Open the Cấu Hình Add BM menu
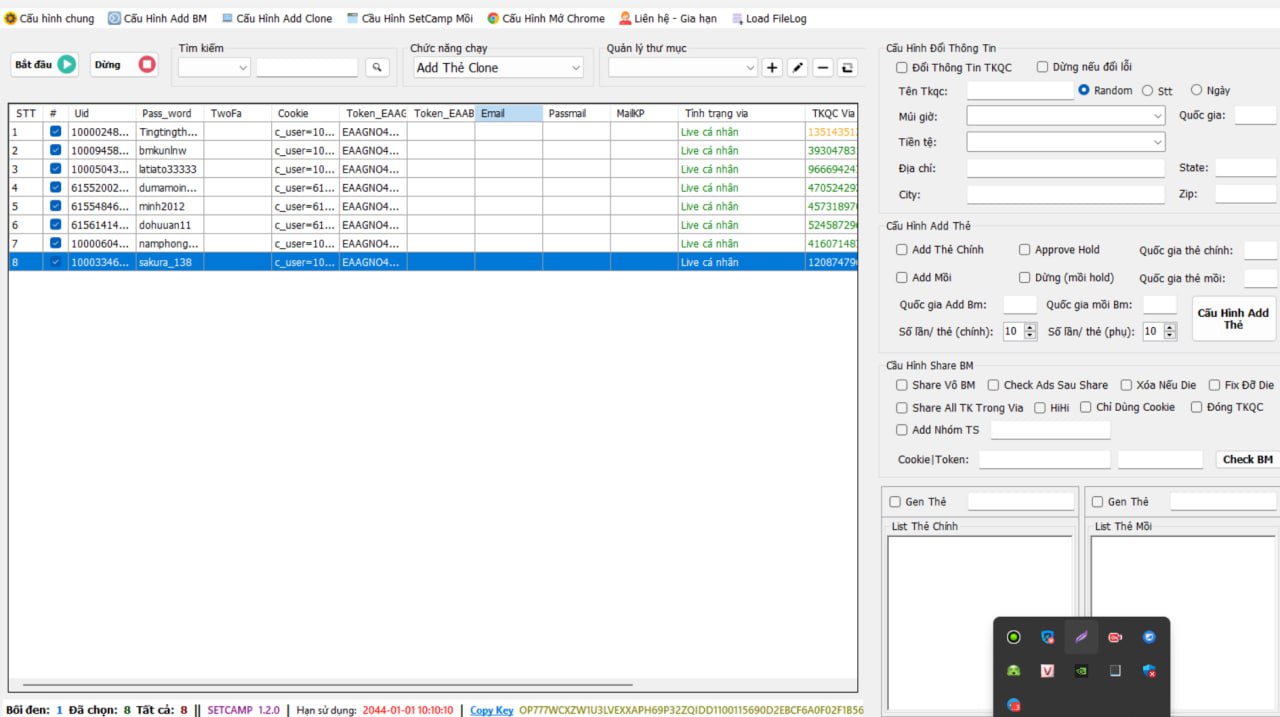The height and width of the screenshot is (717, 1280). coord(157,18)
